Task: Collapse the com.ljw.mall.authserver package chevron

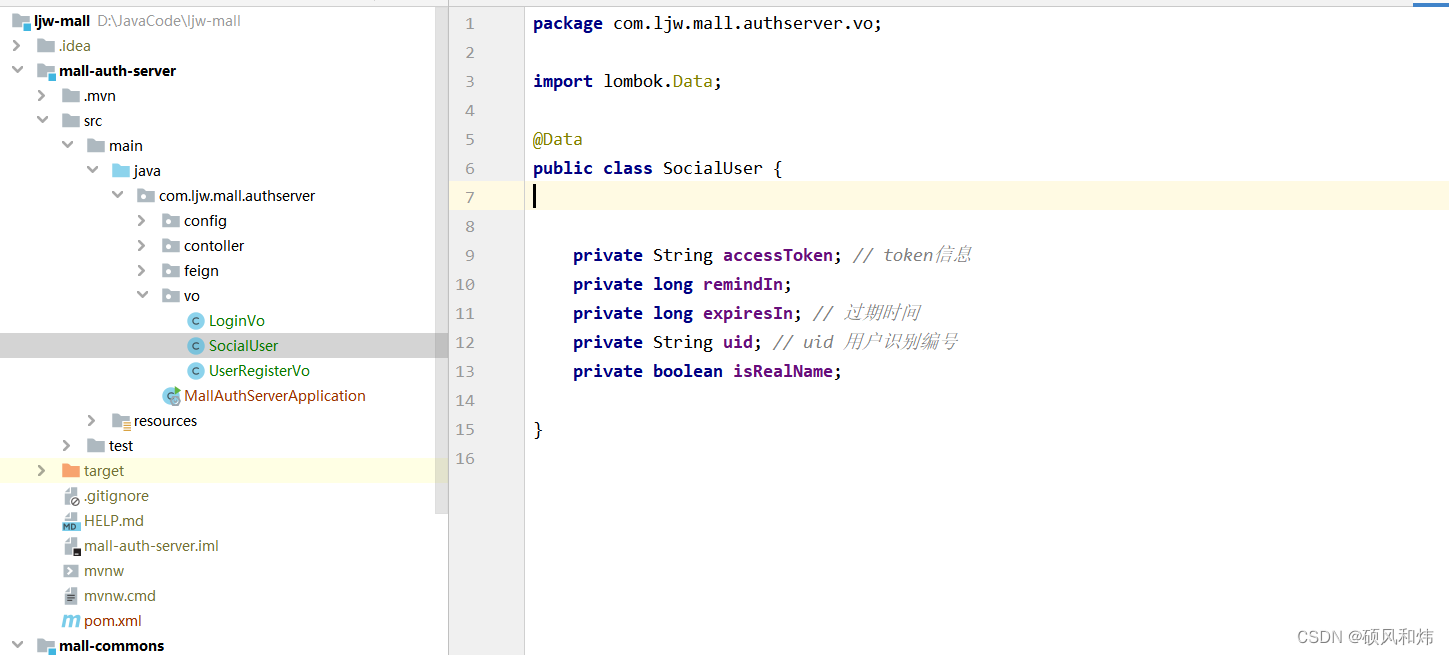Action: click(x=117, y=195)
